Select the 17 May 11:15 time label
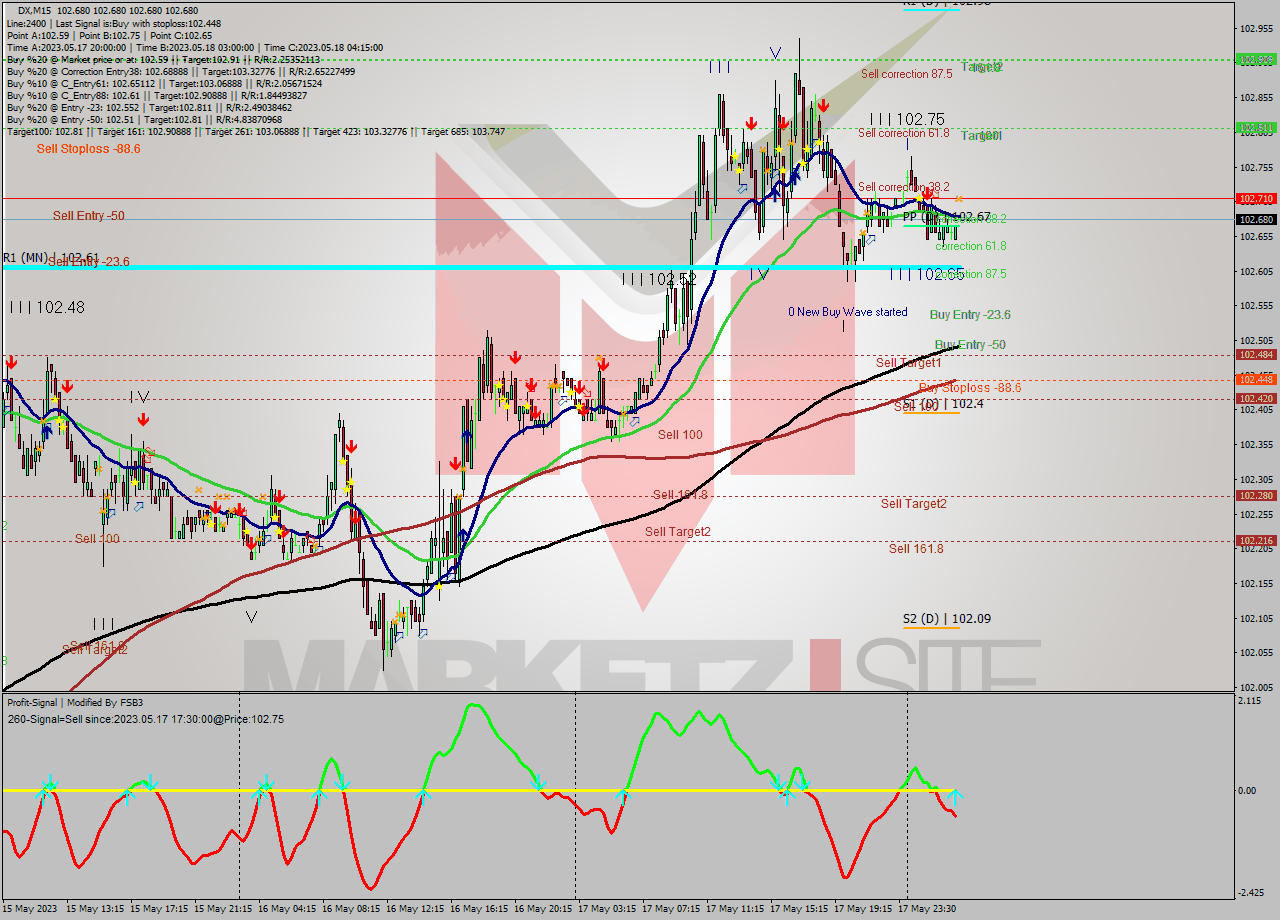Viewport: 1280px width, 920px height. (x=735, y=909)
